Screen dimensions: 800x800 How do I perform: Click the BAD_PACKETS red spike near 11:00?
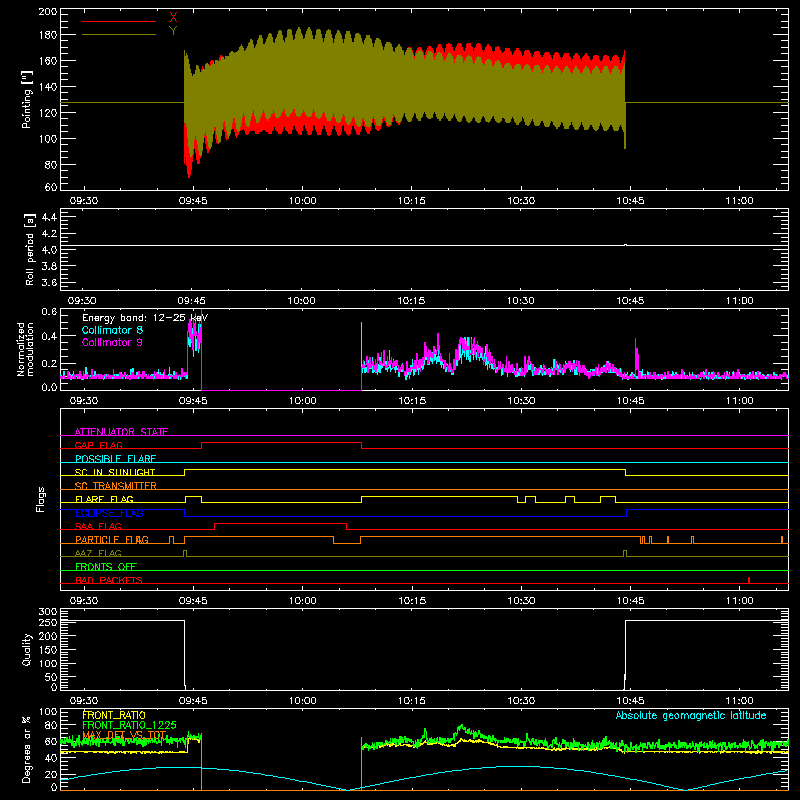[x=748, y=580]
